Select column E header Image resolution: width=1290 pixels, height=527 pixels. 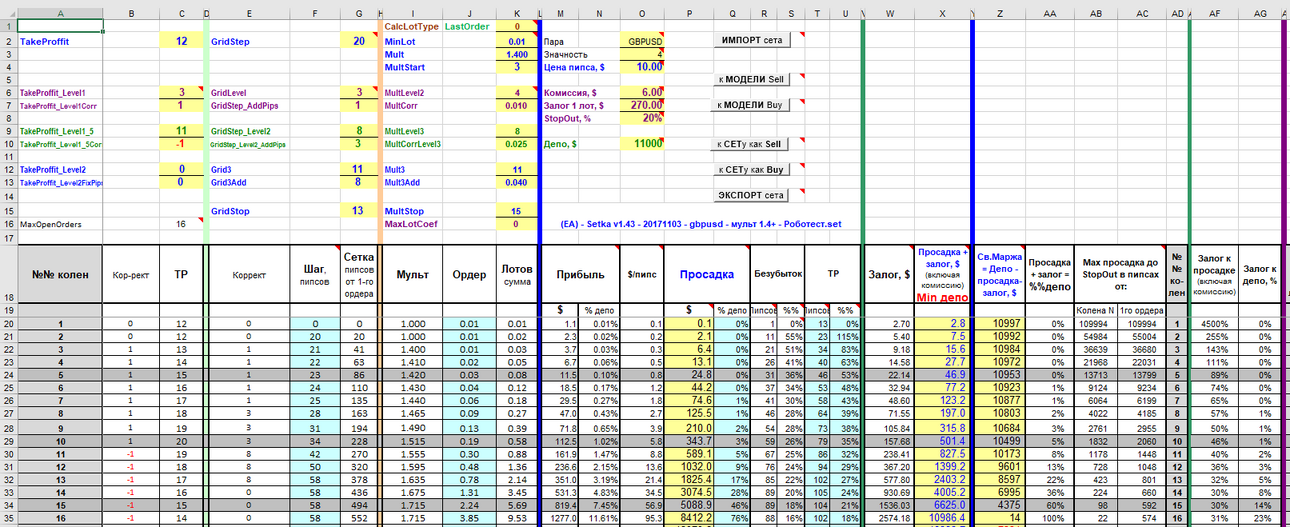(249, 13)
